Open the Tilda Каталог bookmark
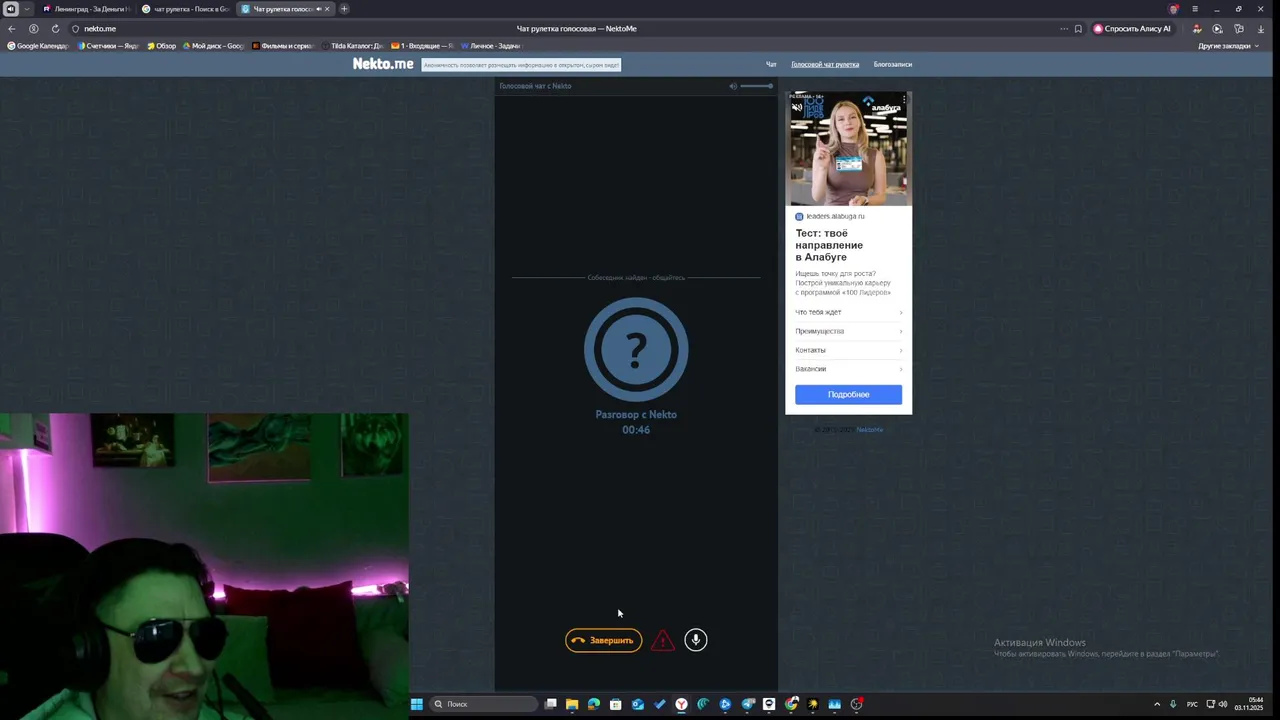1280x720 pixels. point(354,46)
